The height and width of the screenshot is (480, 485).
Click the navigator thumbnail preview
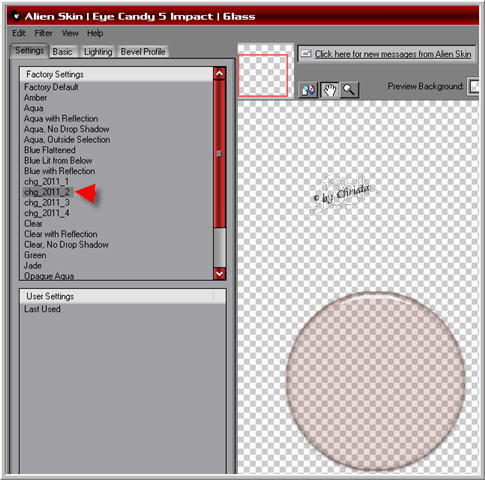263,76
